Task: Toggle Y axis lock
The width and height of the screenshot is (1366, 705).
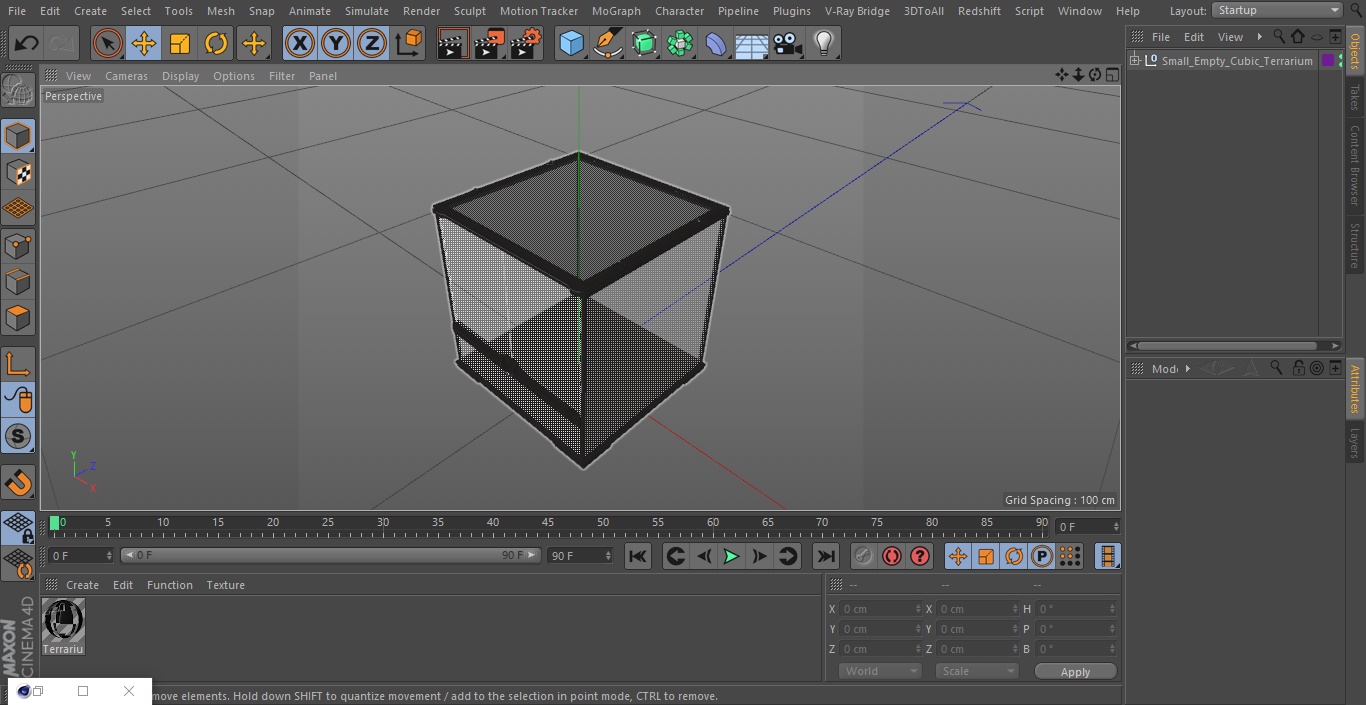Action: tap(336, 43)
